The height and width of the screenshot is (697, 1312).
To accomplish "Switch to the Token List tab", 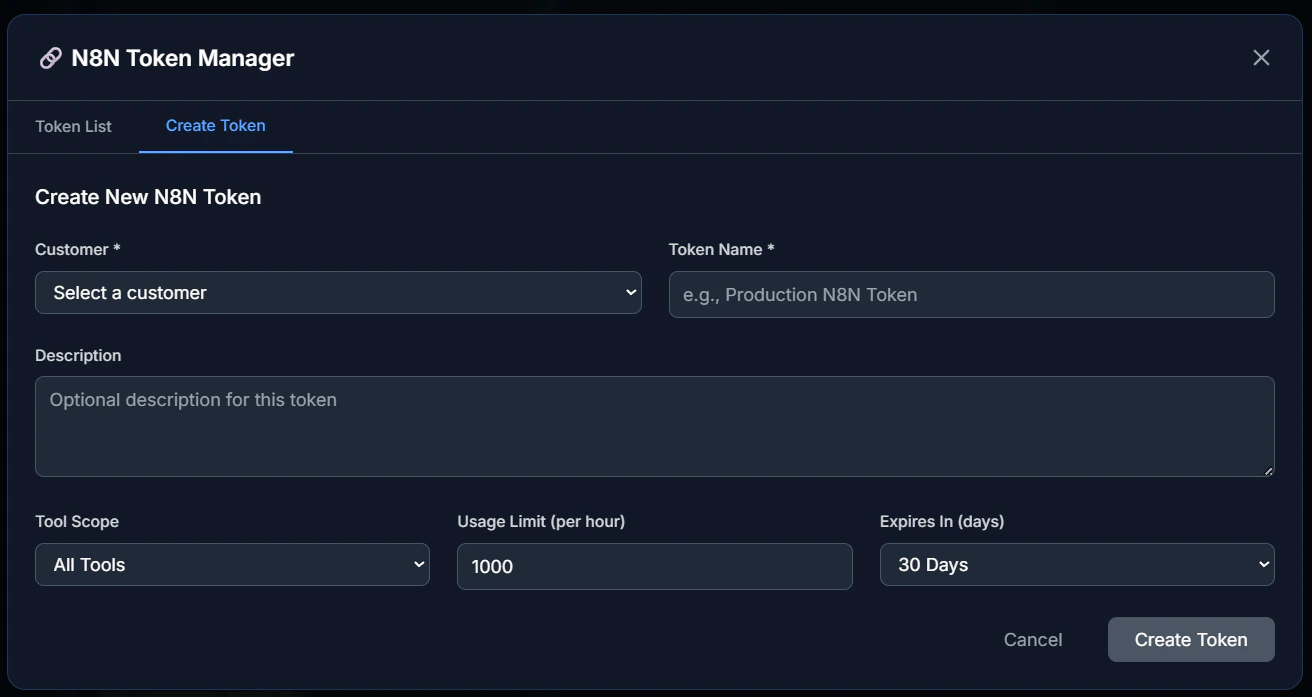I will (x=73, y=126).
